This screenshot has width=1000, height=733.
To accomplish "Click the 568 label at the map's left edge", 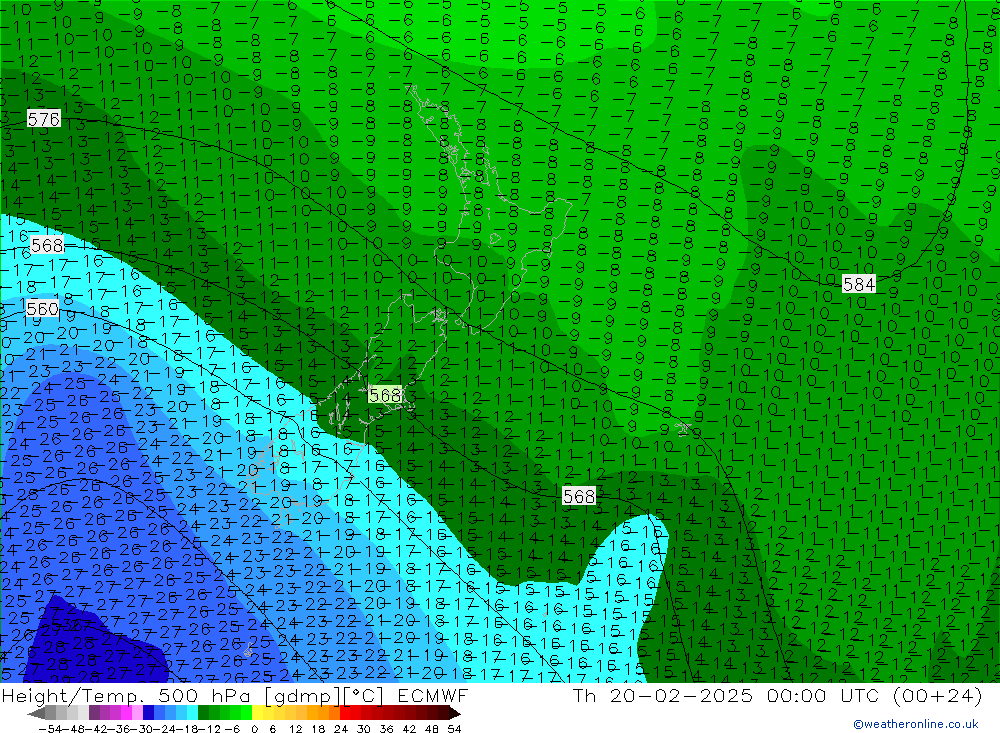I will pyautogui.click(x=47, y=245).
